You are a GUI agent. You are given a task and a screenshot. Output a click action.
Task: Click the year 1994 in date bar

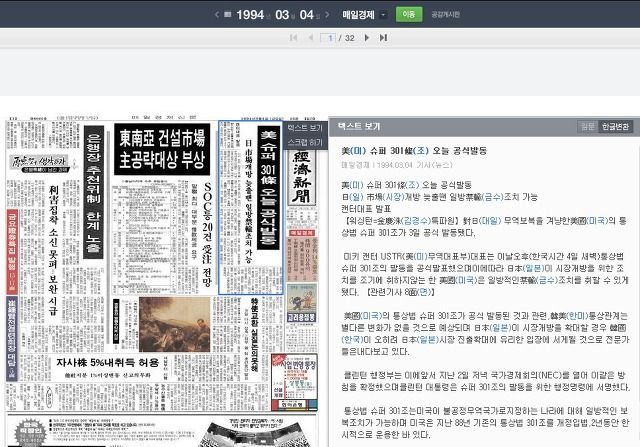pos(250,15)
